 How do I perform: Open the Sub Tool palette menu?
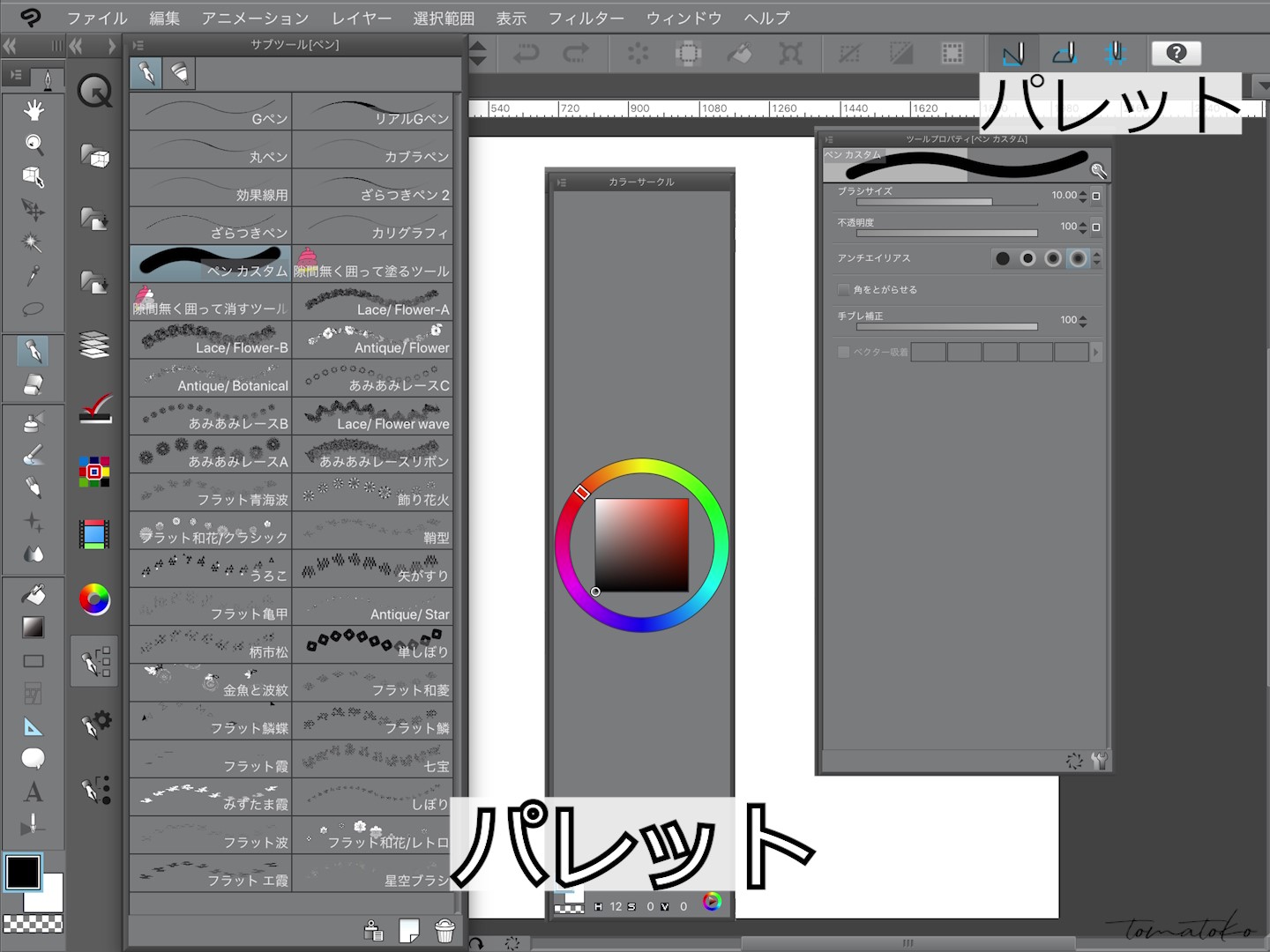tap(138, 43)
